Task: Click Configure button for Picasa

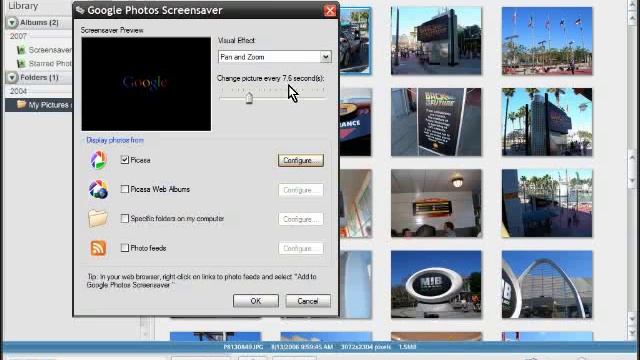Action: (301, 160)
